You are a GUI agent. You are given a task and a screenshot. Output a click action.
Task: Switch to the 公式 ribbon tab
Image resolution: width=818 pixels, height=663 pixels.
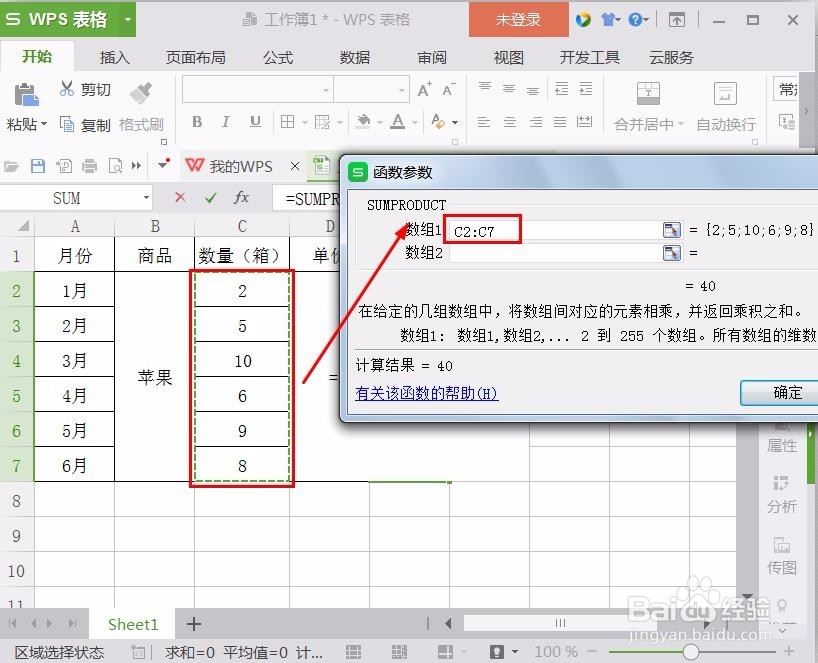coord(277,57)
